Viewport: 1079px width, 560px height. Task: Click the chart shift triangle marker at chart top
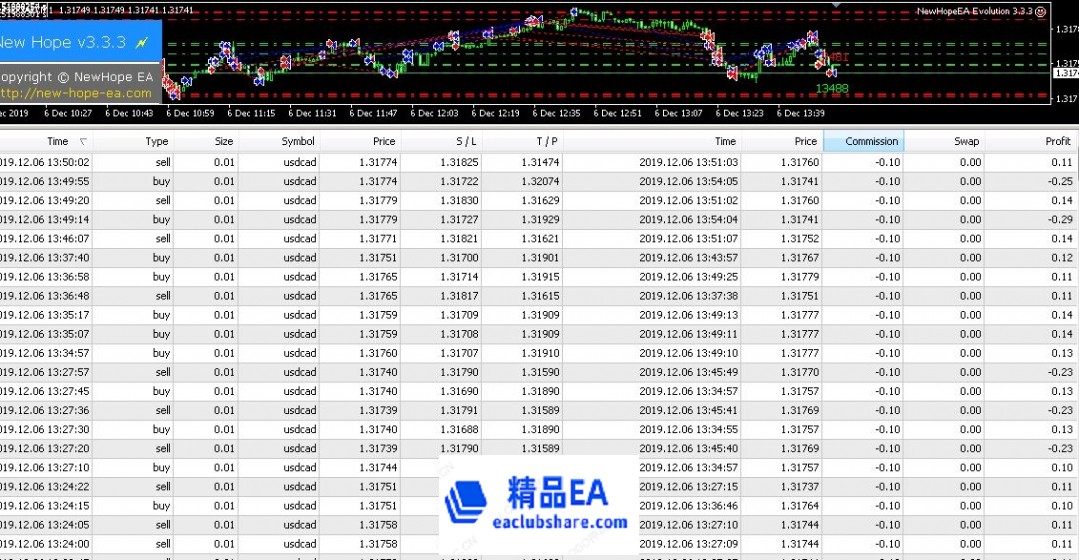click(x=836, y=5)
